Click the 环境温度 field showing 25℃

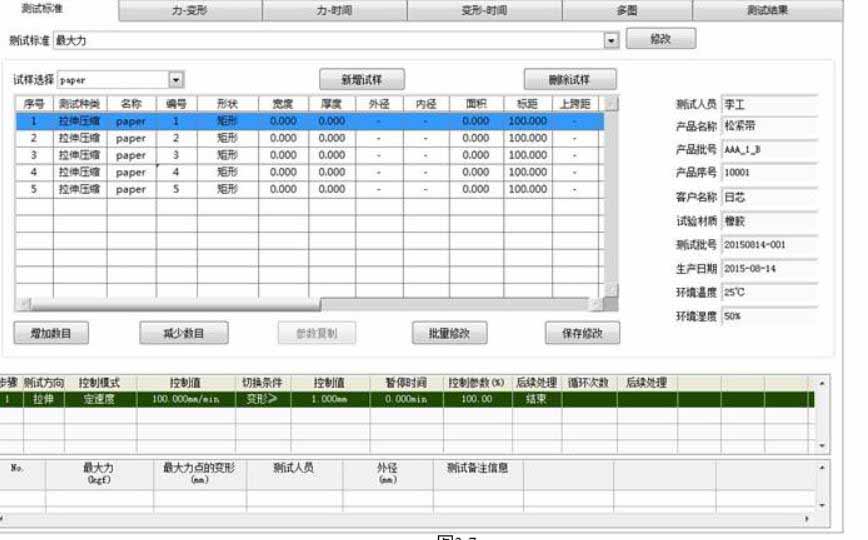pyautogui.click(x=769, y=292)
